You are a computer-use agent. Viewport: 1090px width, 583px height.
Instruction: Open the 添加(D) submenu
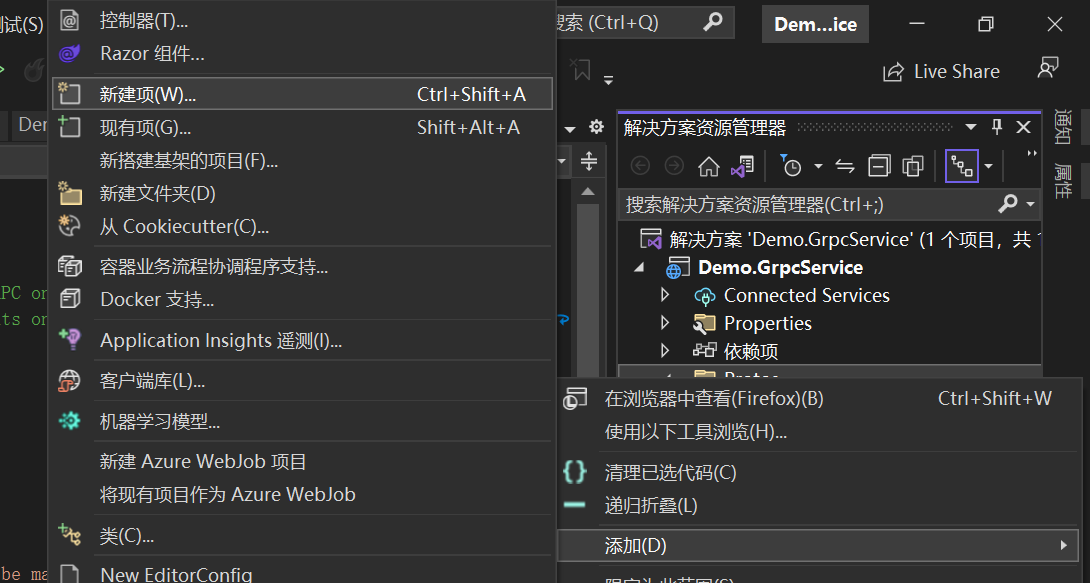(x=819, y=545)
